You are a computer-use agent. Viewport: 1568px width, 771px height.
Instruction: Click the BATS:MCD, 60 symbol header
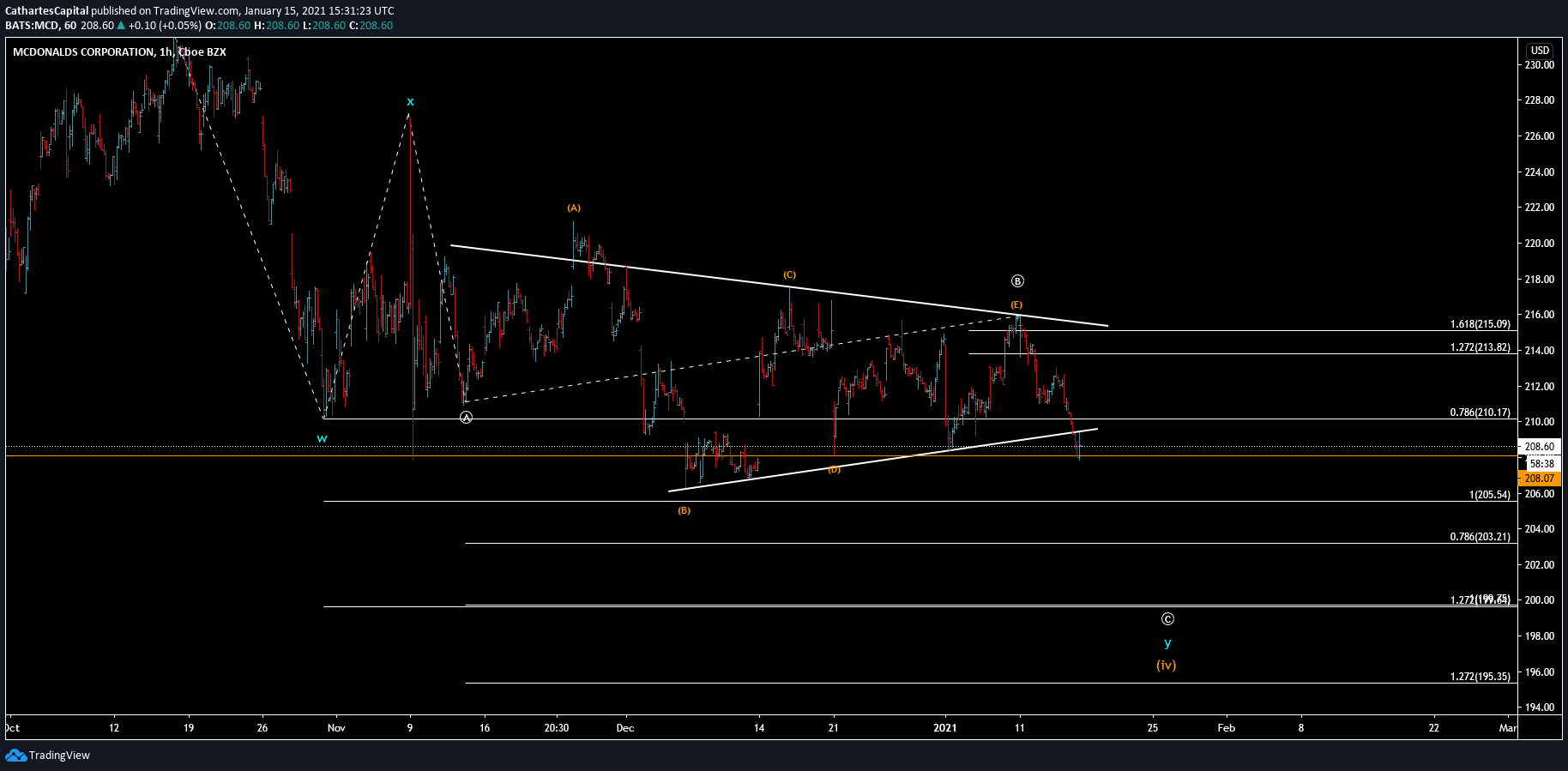pyautogui.click(x=41, y=26)
